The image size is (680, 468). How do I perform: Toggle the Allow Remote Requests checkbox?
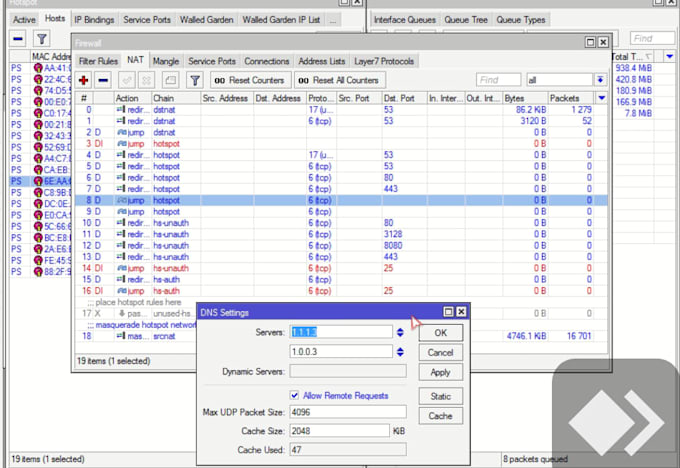(294, 395)
